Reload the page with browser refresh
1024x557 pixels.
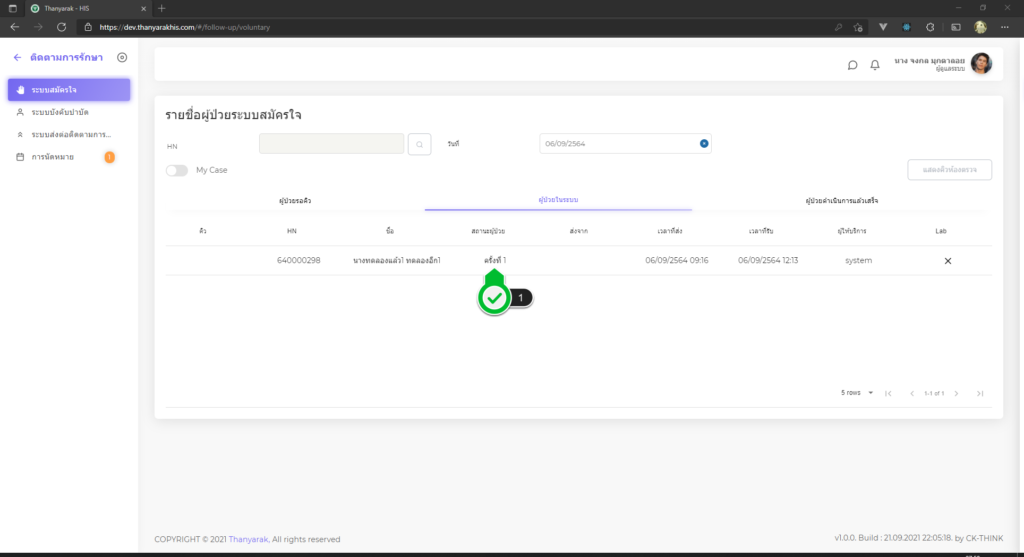tap(62, 27)
